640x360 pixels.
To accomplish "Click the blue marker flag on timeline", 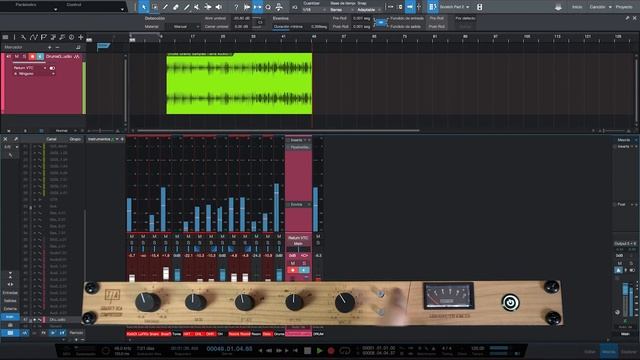I will (103, 46).
